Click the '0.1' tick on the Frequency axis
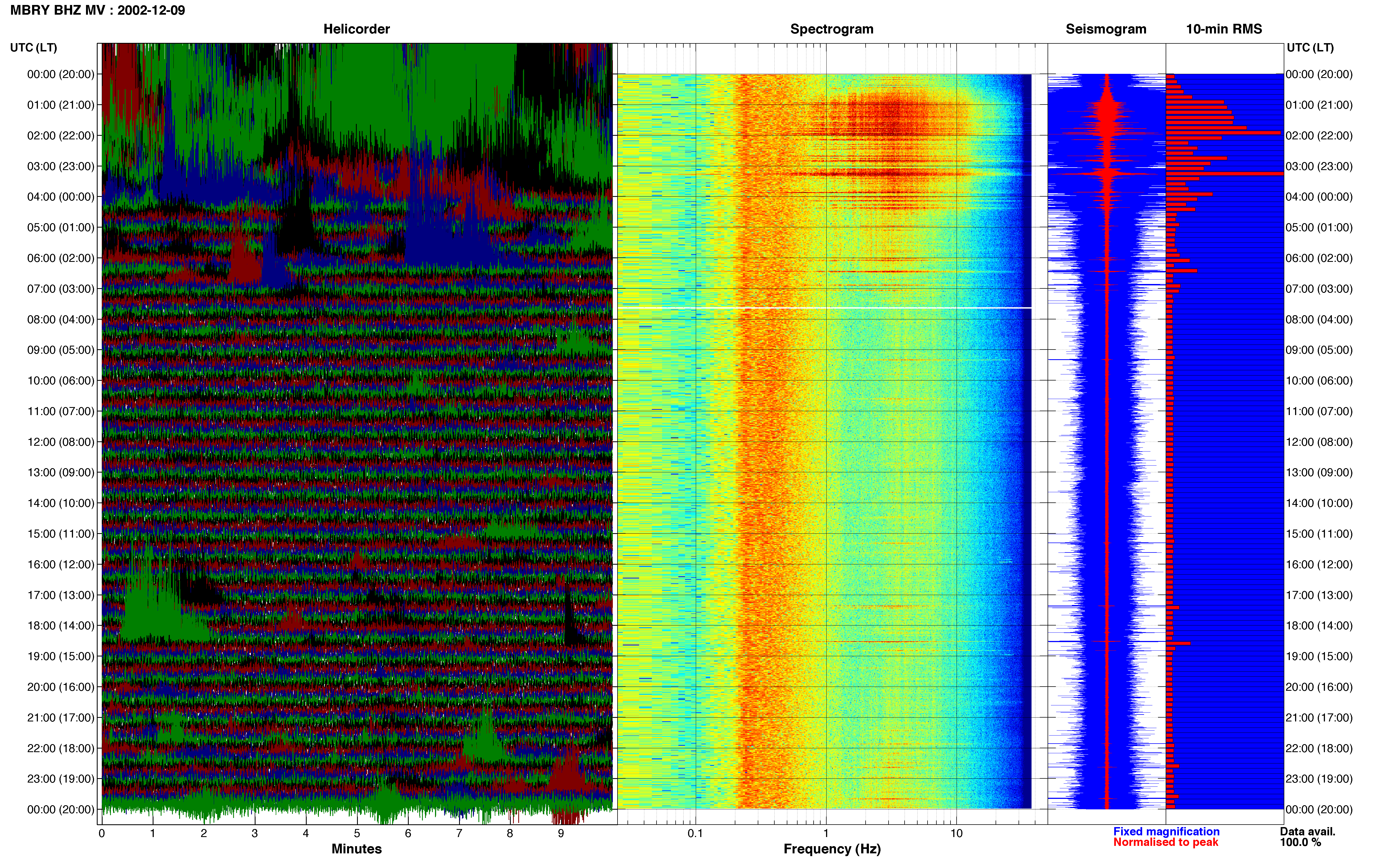Screen dimensions: 1388x868 click(x=695, y=833)
